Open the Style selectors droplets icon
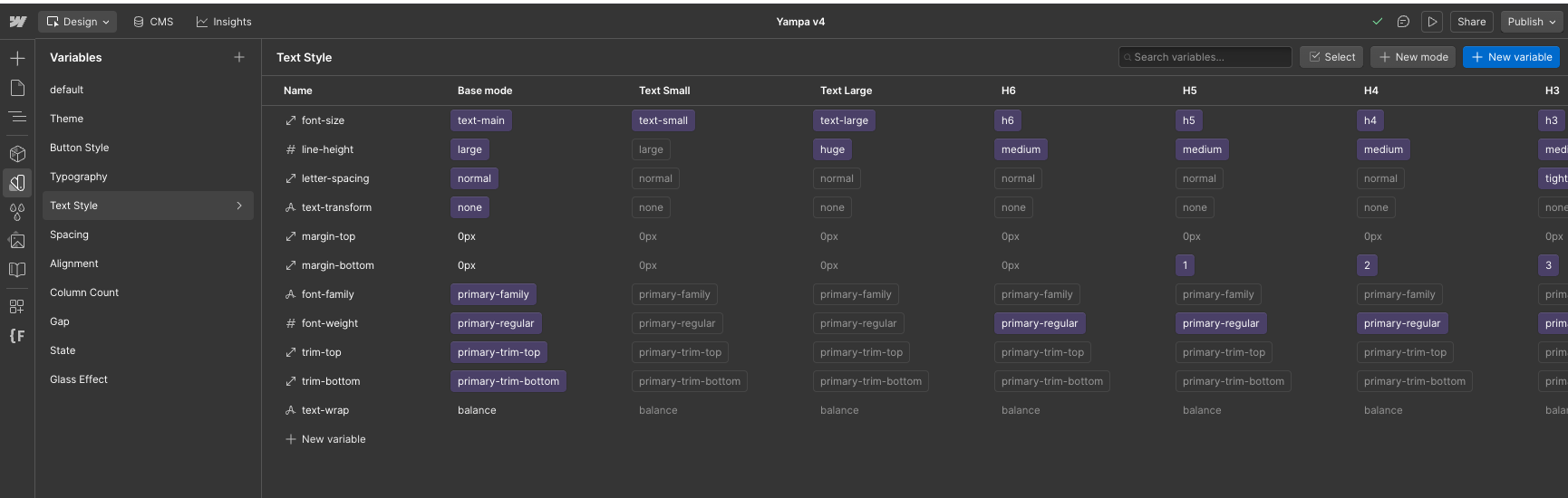Image resolution: width=1568 pixels, height=498 pixels. click(17, 212)
